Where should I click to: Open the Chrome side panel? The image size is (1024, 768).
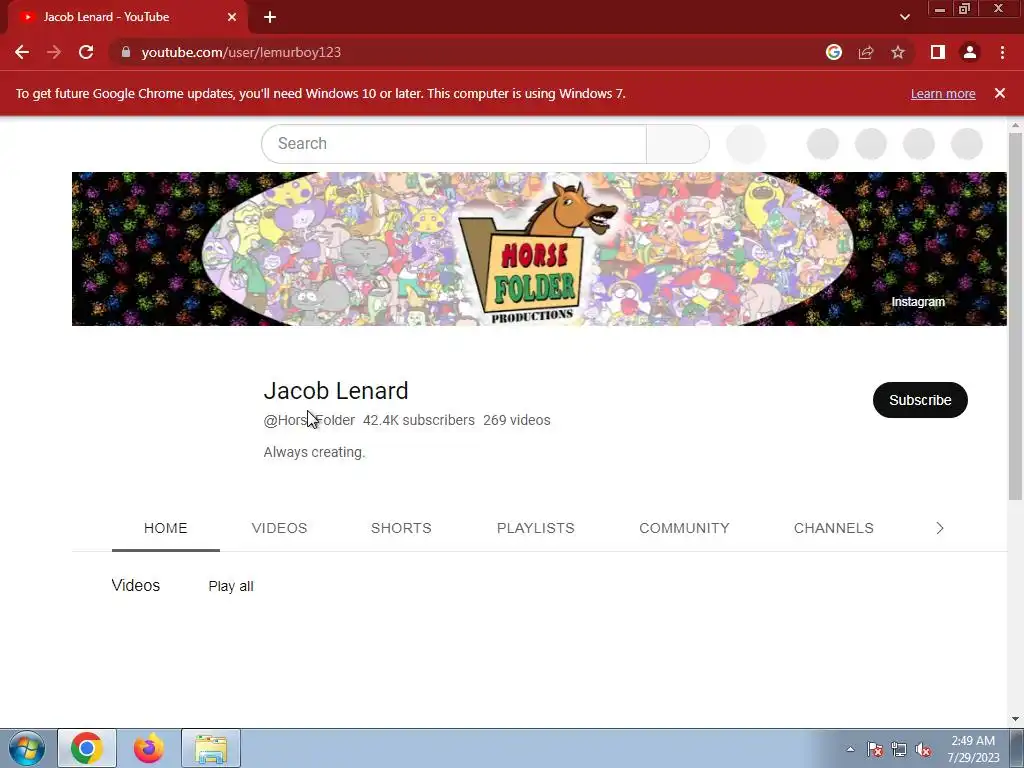[938, 52]
